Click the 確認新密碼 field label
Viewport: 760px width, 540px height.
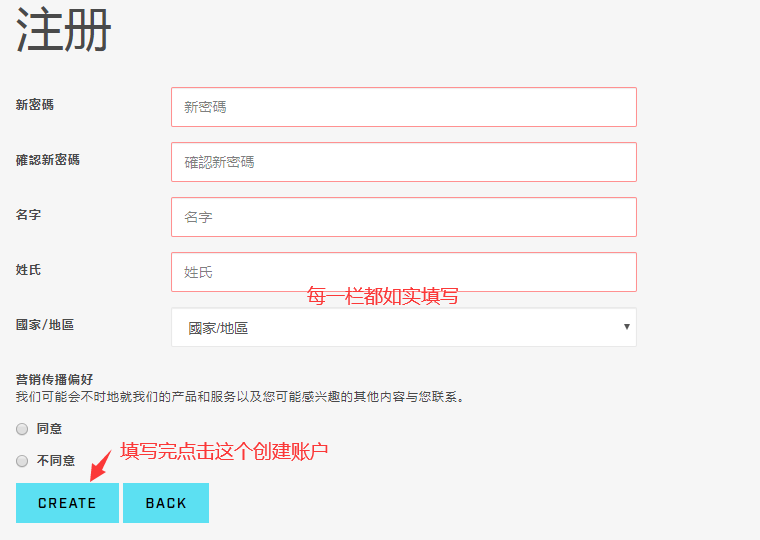(x=48, y=159)
